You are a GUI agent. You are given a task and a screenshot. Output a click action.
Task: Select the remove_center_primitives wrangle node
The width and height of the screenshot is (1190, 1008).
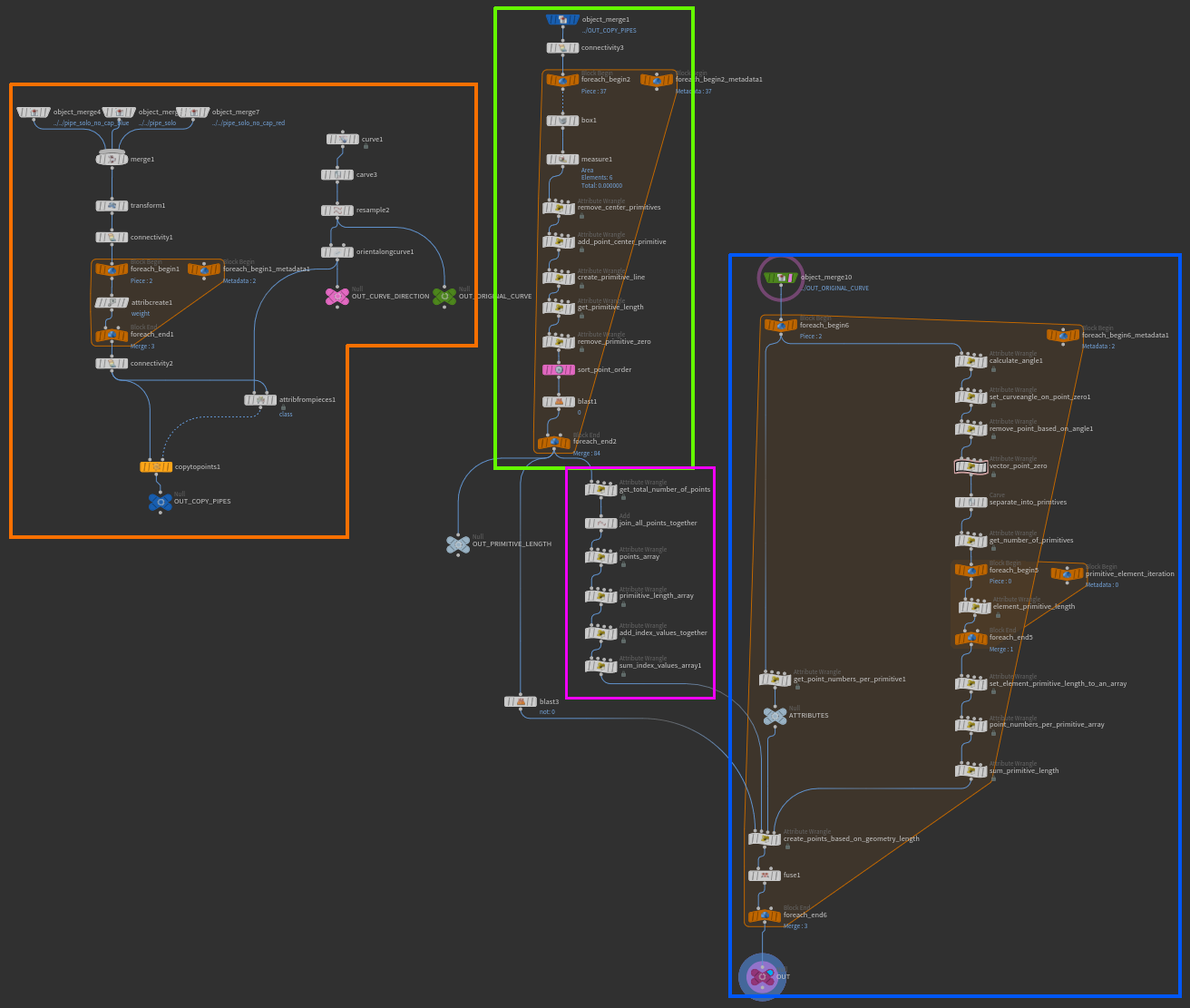(559, 208)
